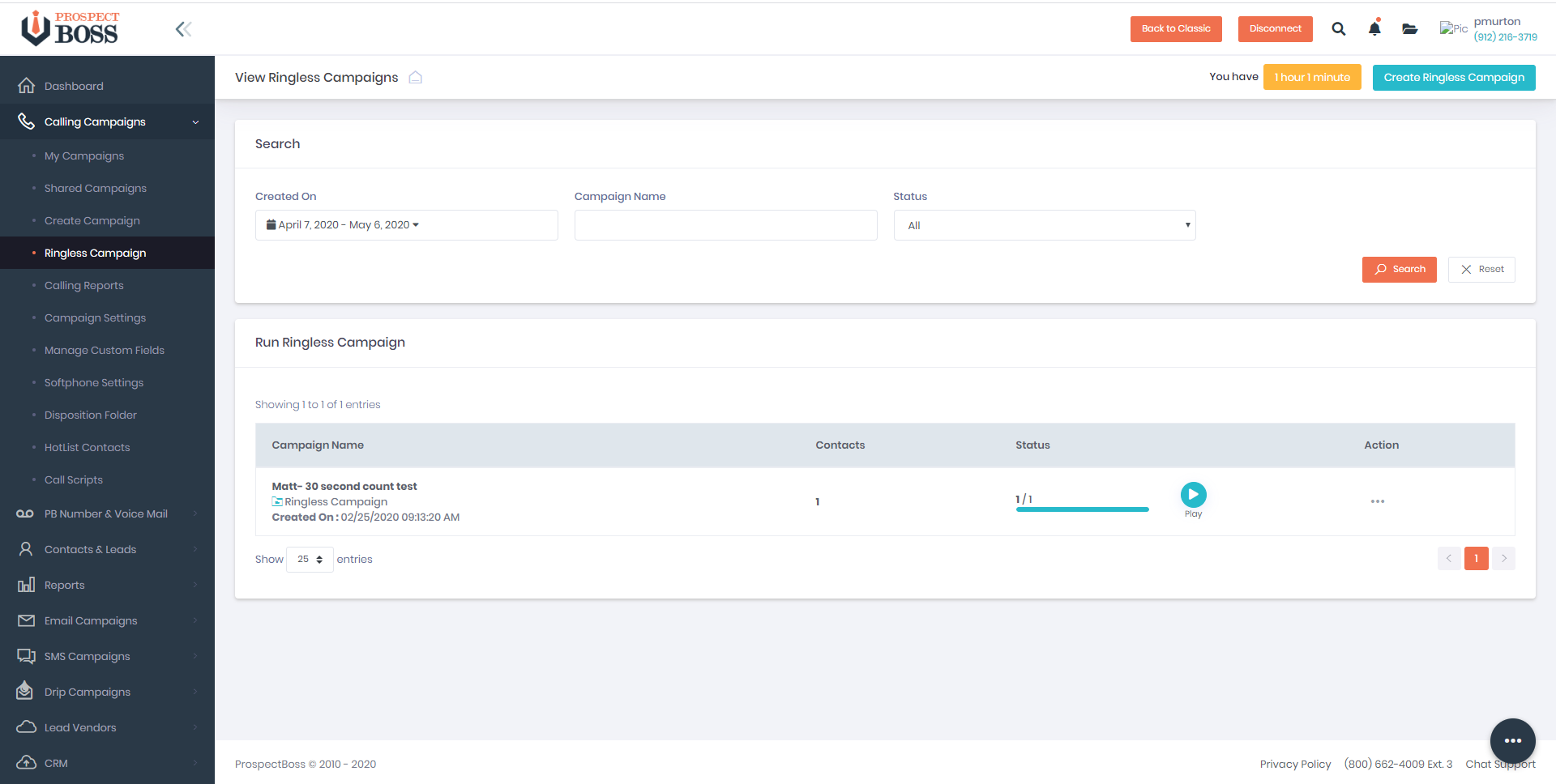Go to next results page

point(1504,558)
